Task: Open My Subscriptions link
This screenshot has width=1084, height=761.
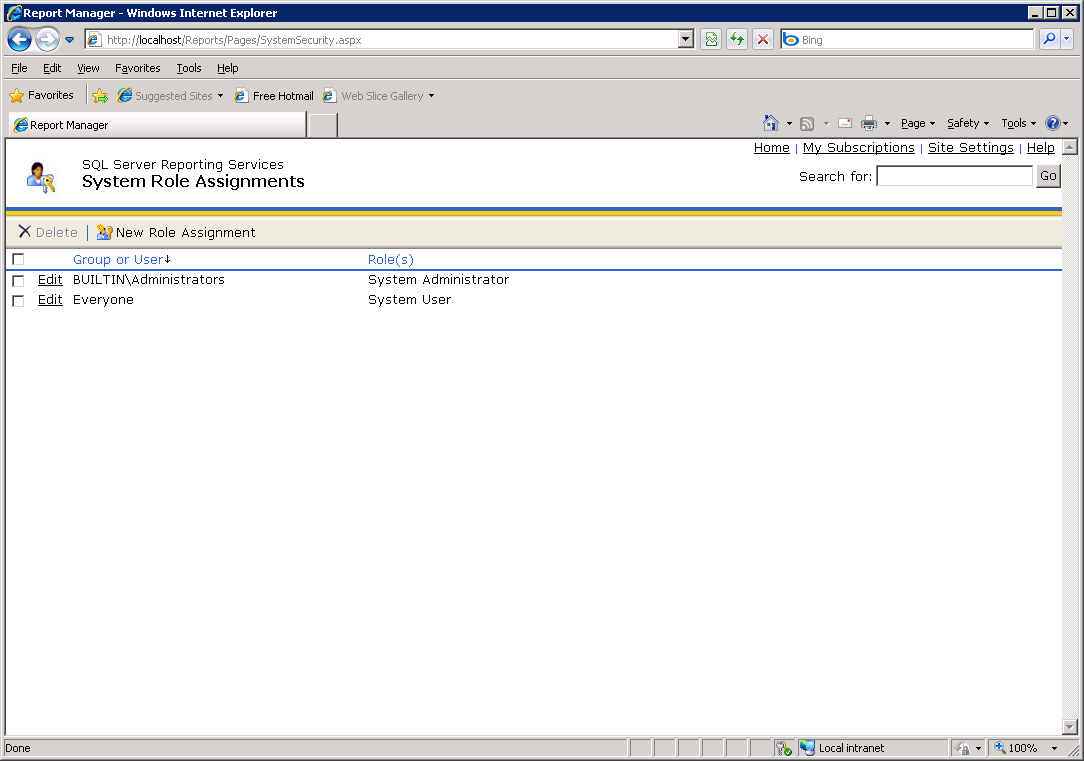Action: click(x=859, y=147)
